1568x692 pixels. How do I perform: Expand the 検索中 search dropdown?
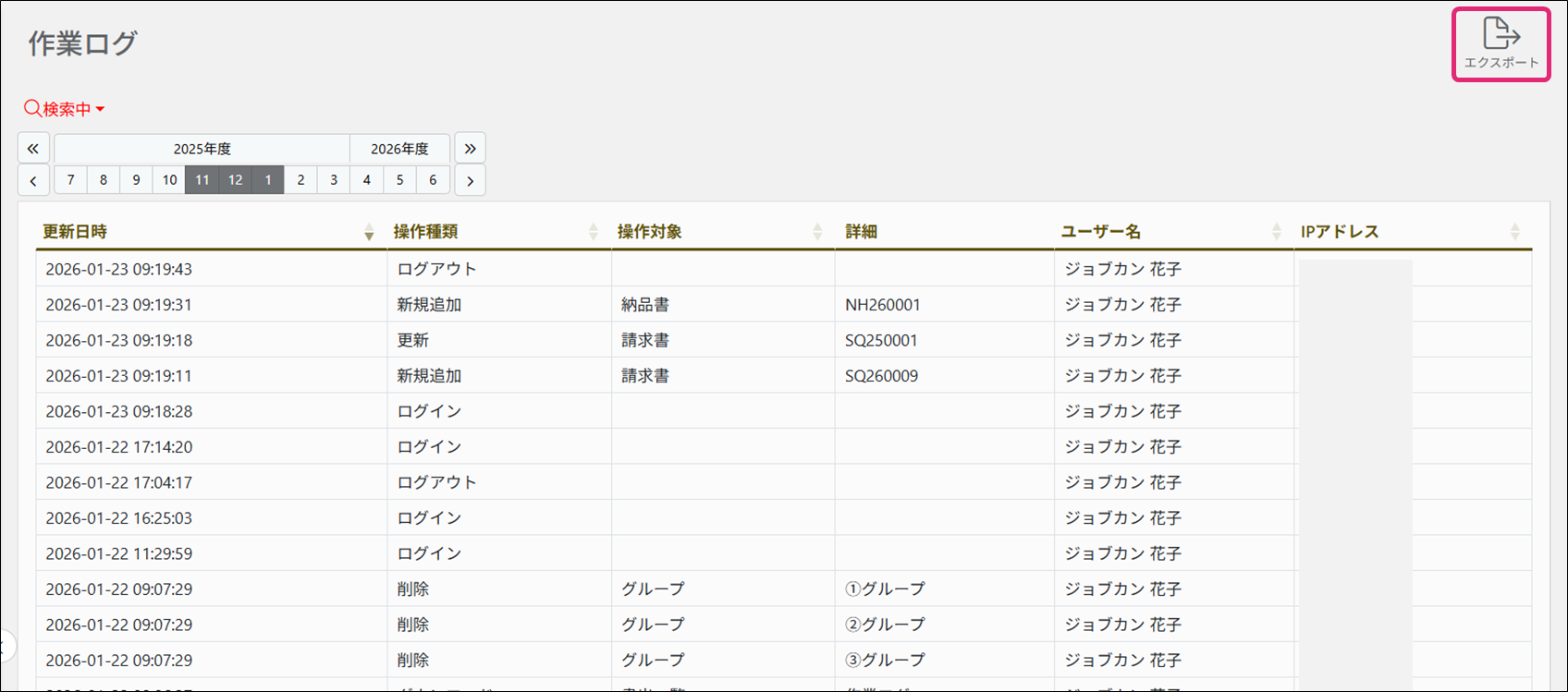[65, 109]
